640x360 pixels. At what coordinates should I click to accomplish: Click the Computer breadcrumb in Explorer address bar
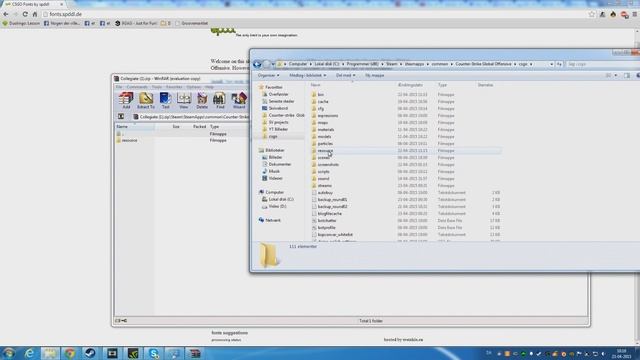[x=298, y=64]
